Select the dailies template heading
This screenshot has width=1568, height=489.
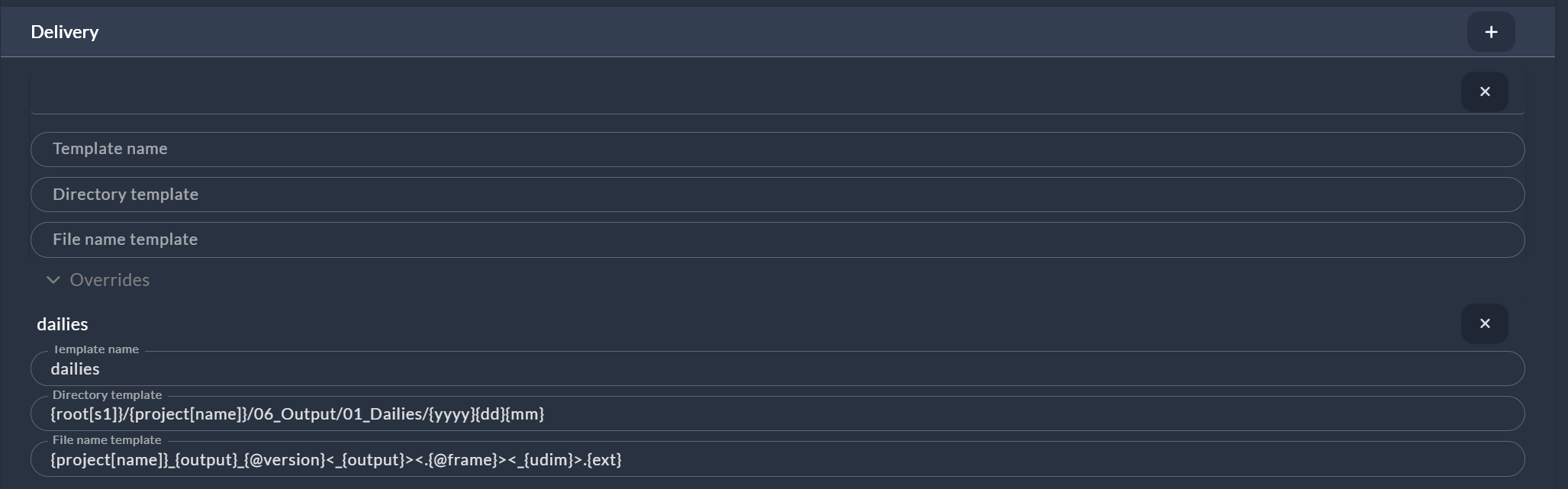click(63, 324)
